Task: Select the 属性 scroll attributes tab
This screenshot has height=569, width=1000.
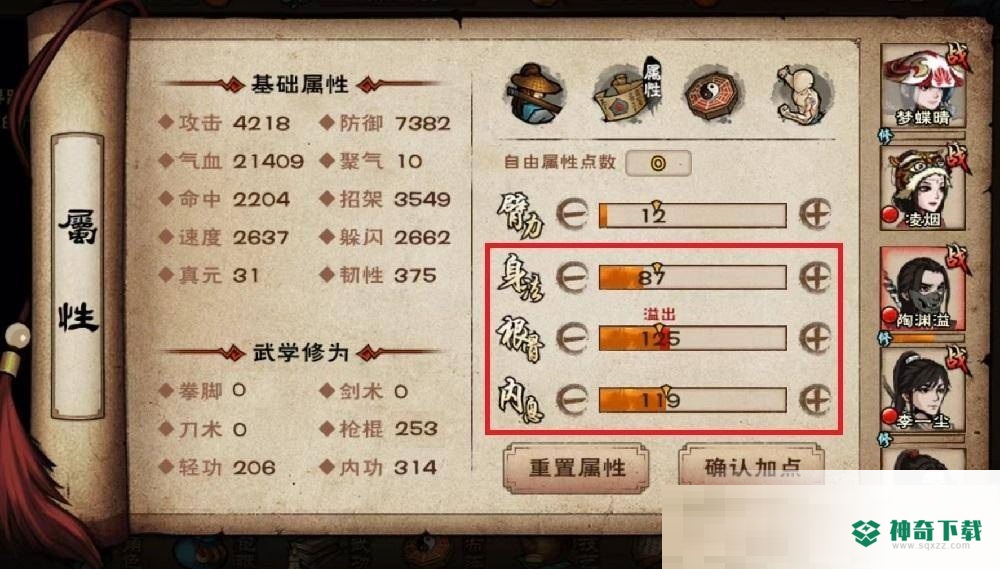Action: click(x=626, y=92)
